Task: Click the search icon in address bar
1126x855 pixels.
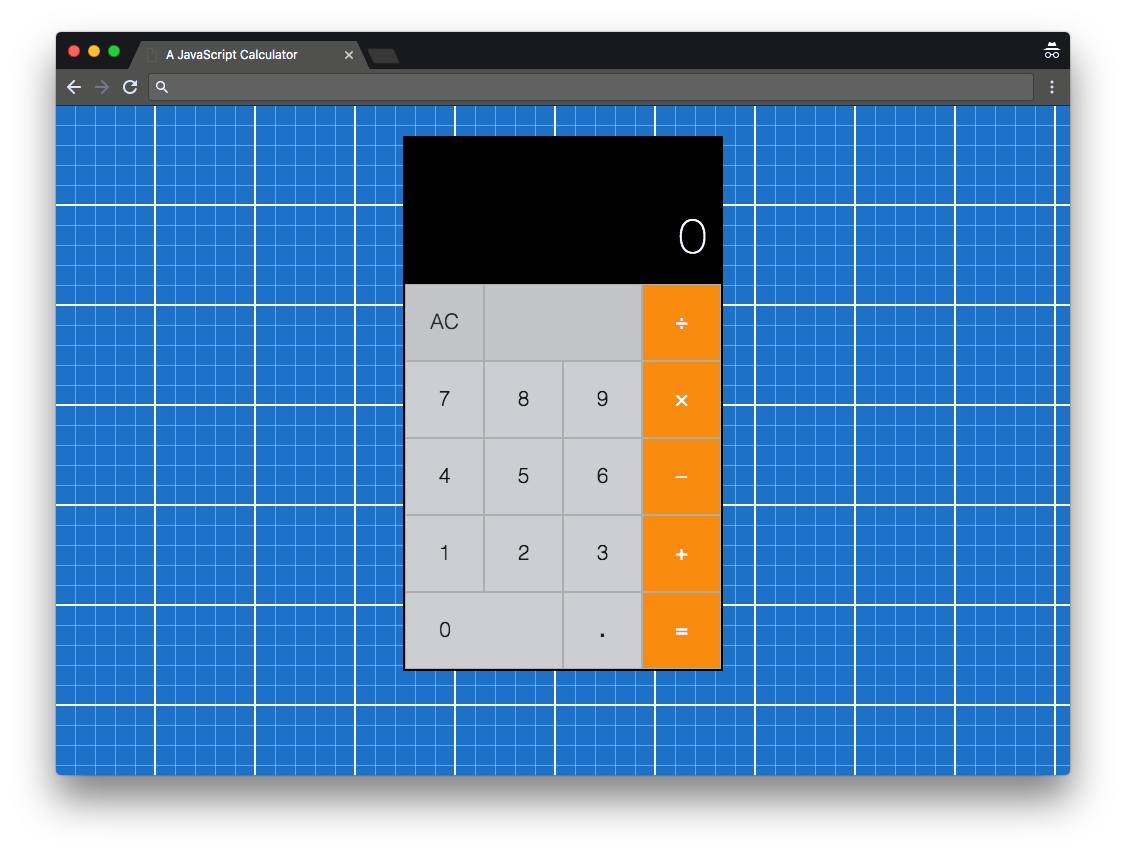Action: pos(162,87)
